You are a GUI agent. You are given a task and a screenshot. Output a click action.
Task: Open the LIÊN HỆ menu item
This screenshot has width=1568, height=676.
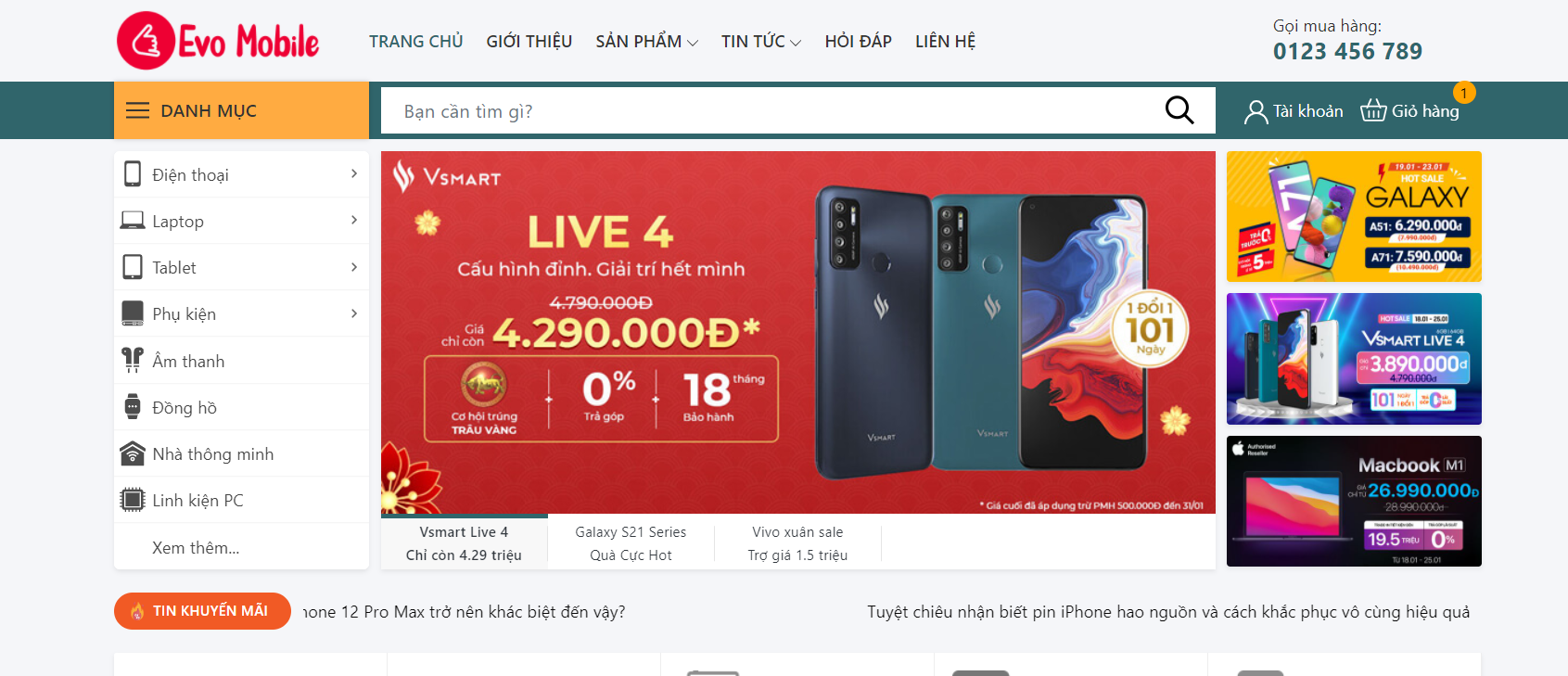(x=945, y=42)
